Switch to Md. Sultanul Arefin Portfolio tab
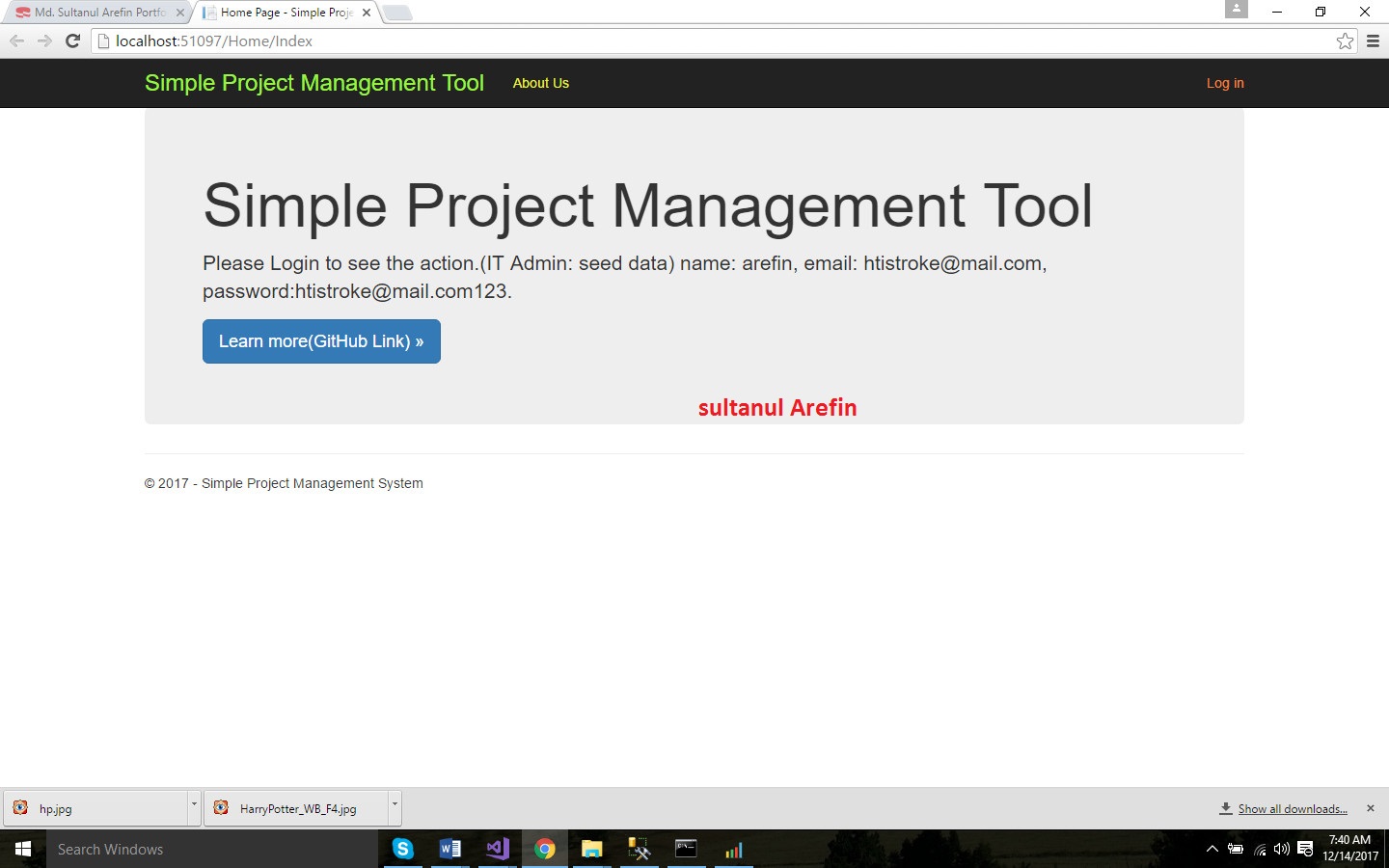Image resolution: width=1389 pixels, height=868 pixels. coord(96,13)
